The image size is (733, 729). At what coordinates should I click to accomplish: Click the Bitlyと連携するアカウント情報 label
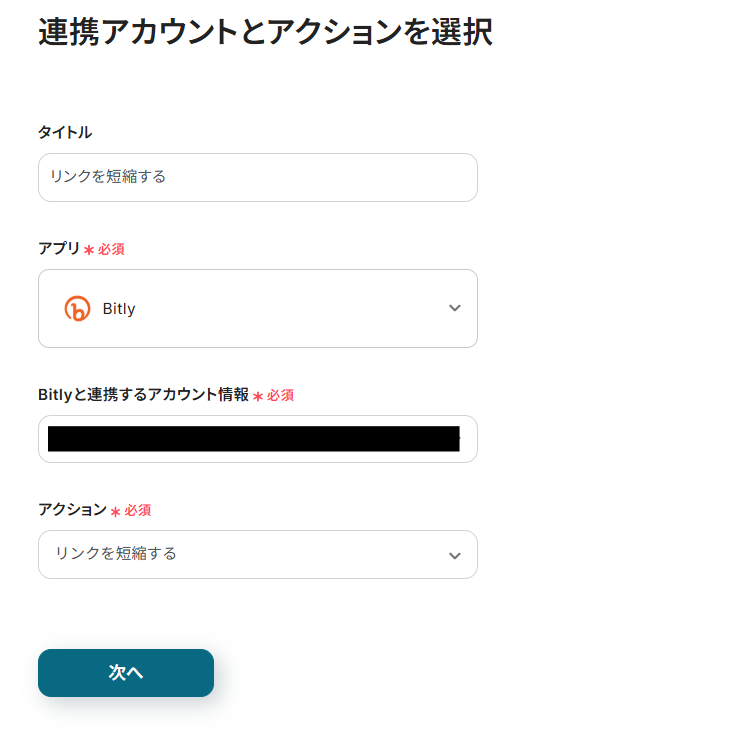(x=143, y=394)
